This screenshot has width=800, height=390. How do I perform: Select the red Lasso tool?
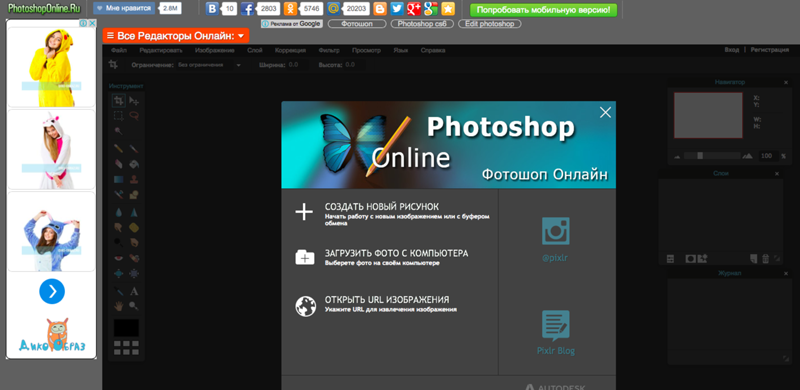(134, 116)
